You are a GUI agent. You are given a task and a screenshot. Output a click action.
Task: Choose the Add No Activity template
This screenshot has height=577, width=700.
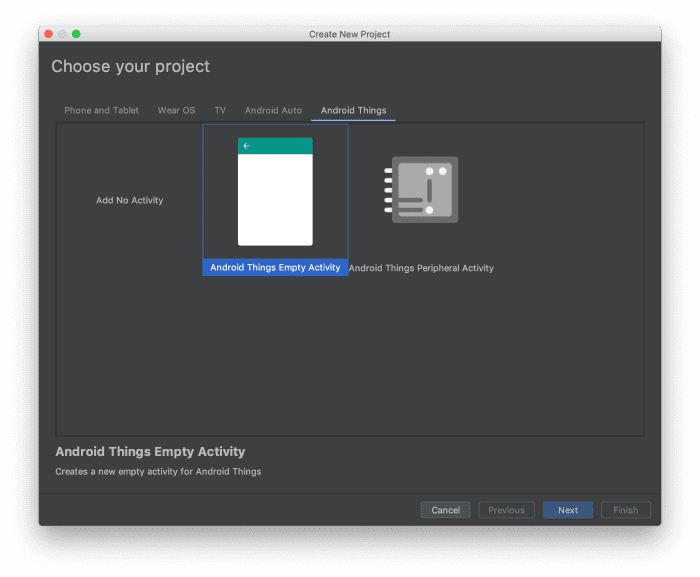coord(129,201)
